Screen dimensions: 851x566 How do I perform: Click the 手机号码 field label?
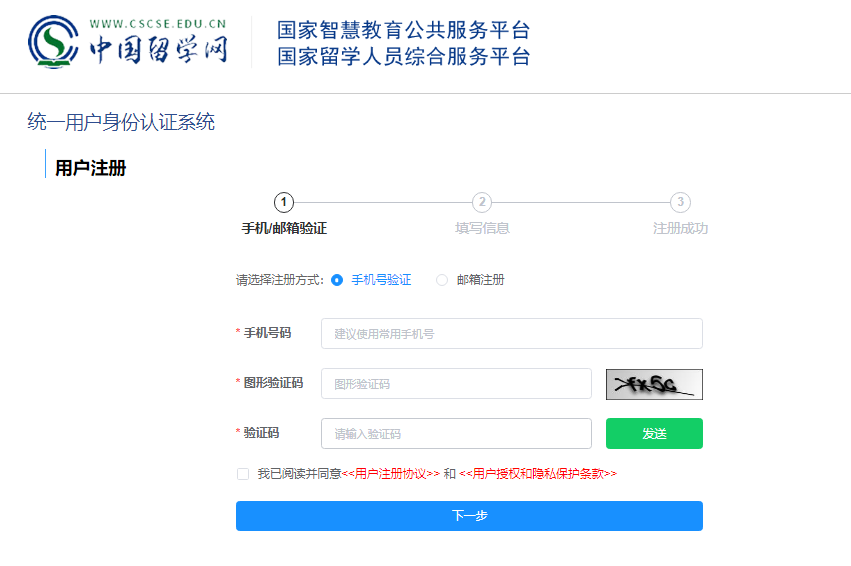267,333
